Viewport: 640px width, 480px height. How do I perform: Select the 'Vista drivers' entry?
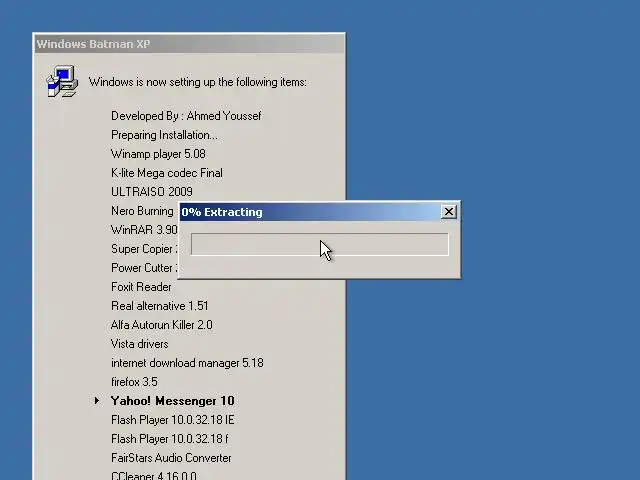(x=140, y=344)
